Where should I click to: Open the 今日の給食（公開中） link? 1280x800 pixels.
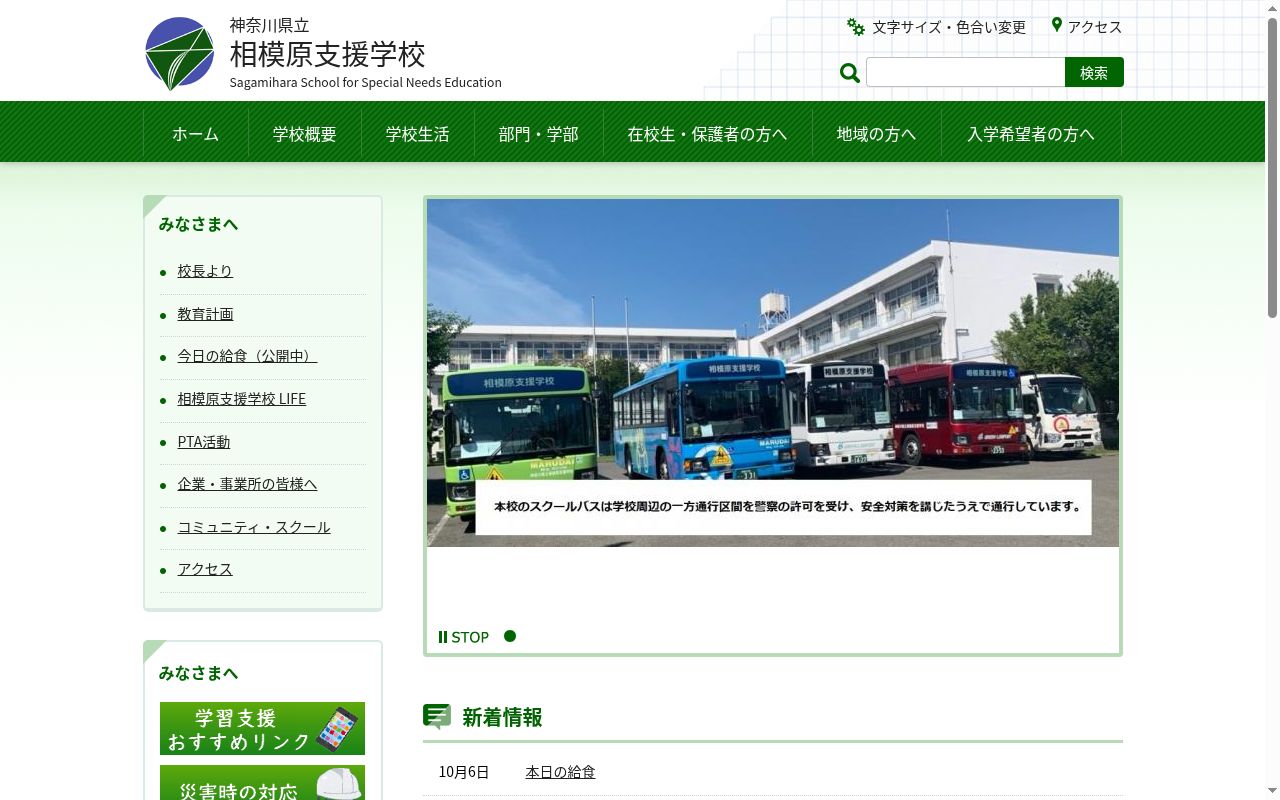[247, 356]
